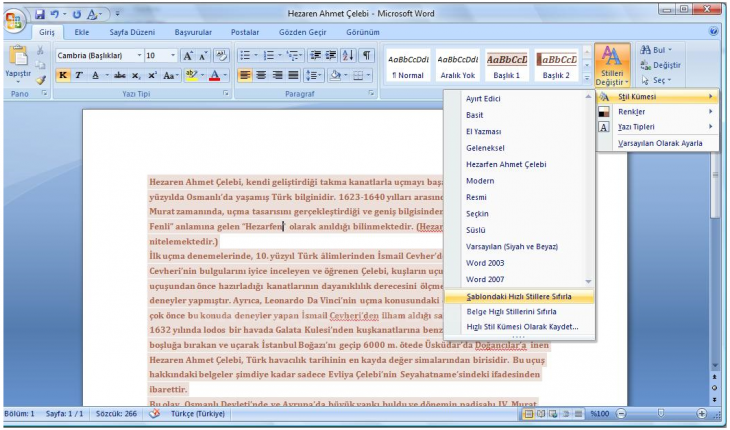Open the Seç select dropdown
Viewport: 730px width, 430px height.
[656, 80]
